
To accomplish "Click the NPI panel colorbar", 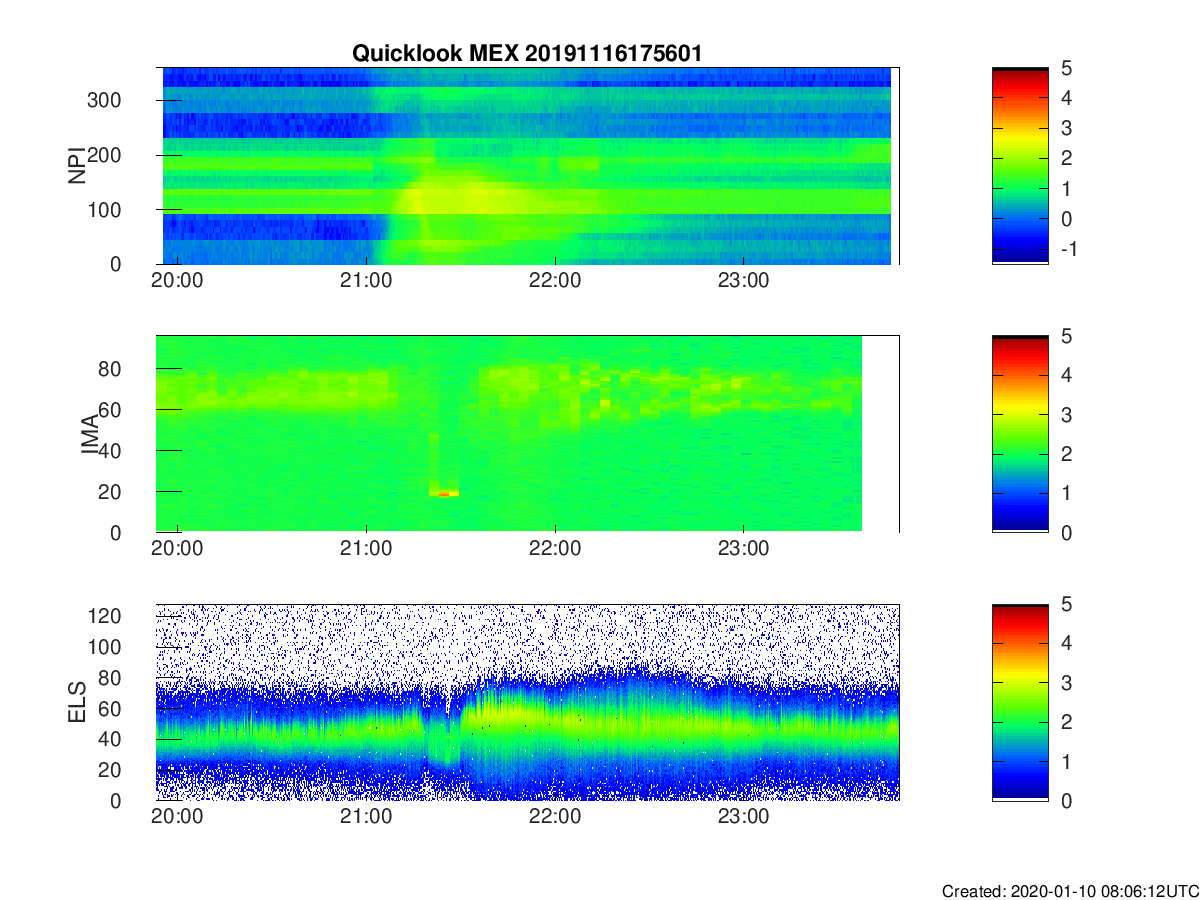I will point(1020,165).
